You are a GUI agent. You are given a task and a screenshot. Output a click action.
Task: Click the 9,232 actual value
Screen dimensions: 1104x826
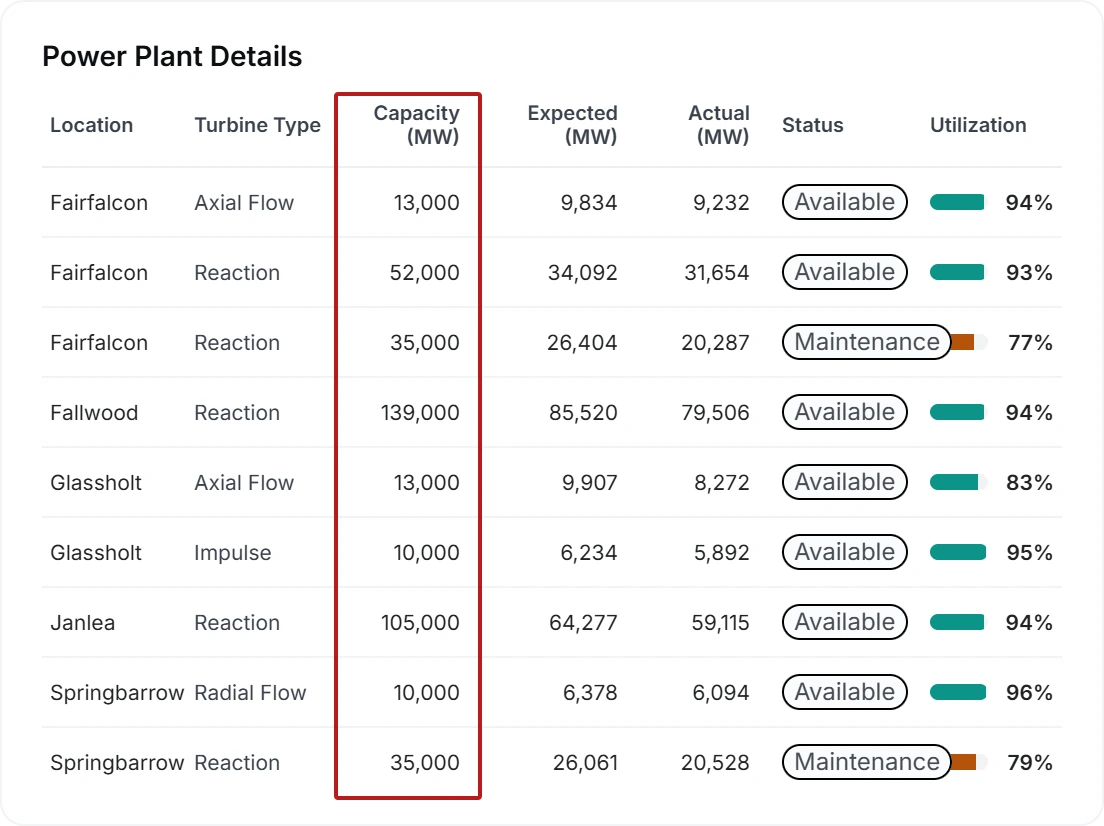tap(721, 203)
